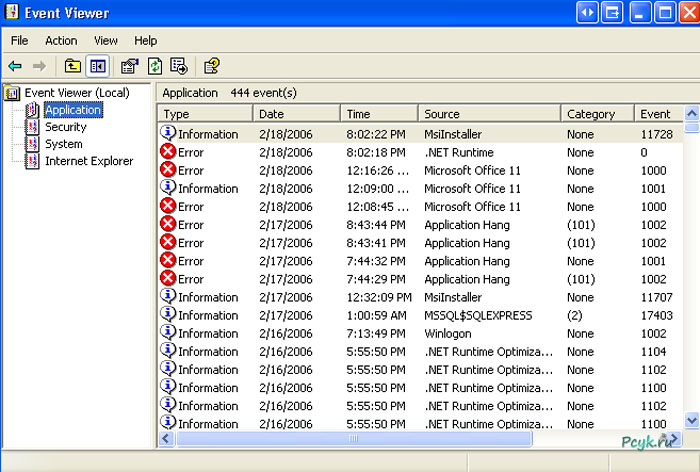Click the error icon on 12:16:26 Office row
Image resolution: width=700 pixels, height=472 pixels.
(x=168, y=170)
